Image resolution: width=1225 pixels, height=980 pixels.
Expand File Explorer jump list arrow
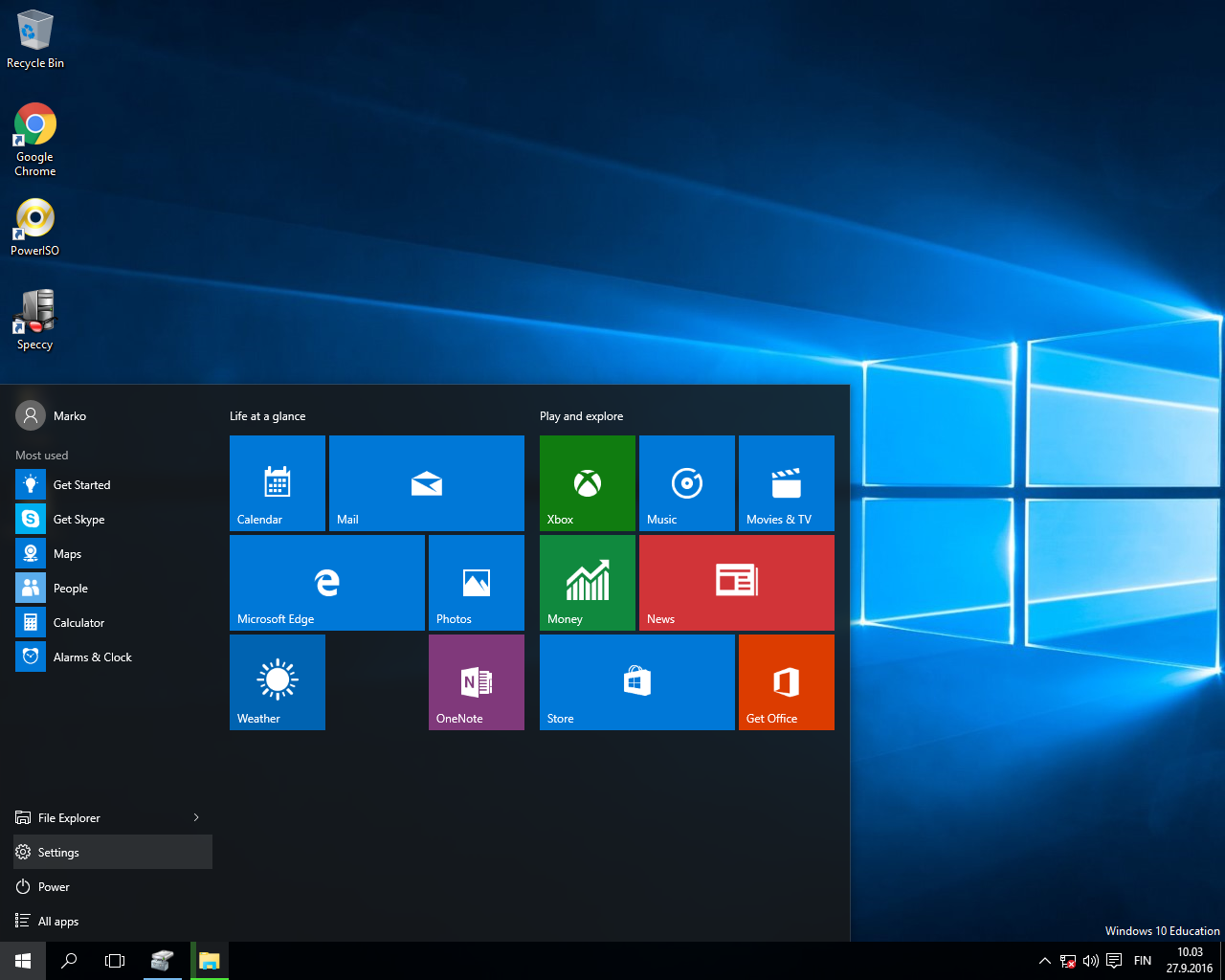[196, 817]
